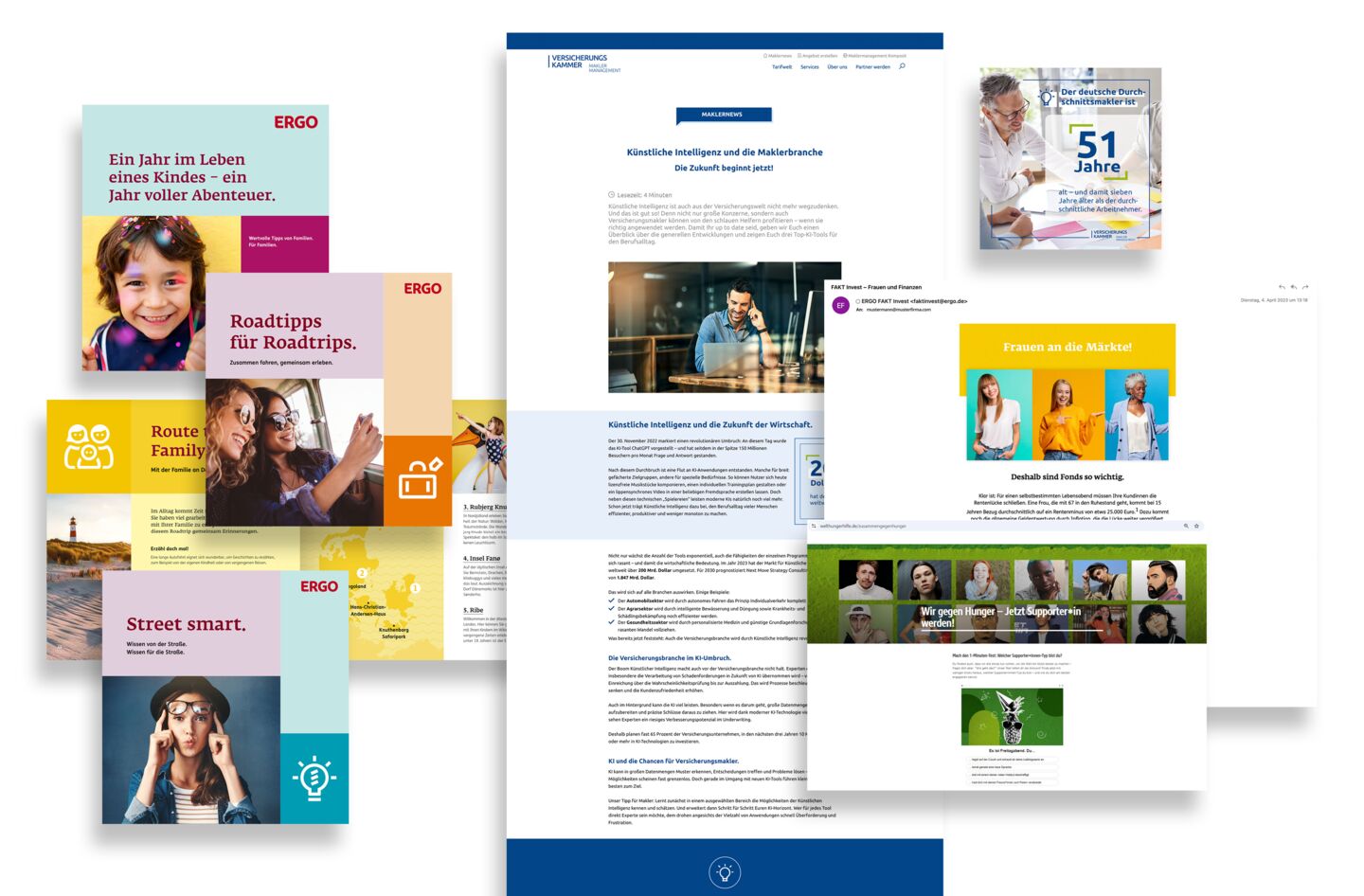This screenshot has width=1364, height=896.
Task: Click the suitcase icon on orange tile
Action: [x=418, y=479]
